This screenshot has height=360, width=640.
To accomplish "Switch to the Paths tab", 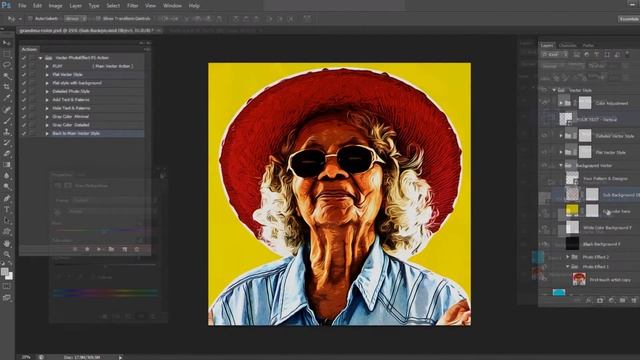I will [x=588, y=45].
